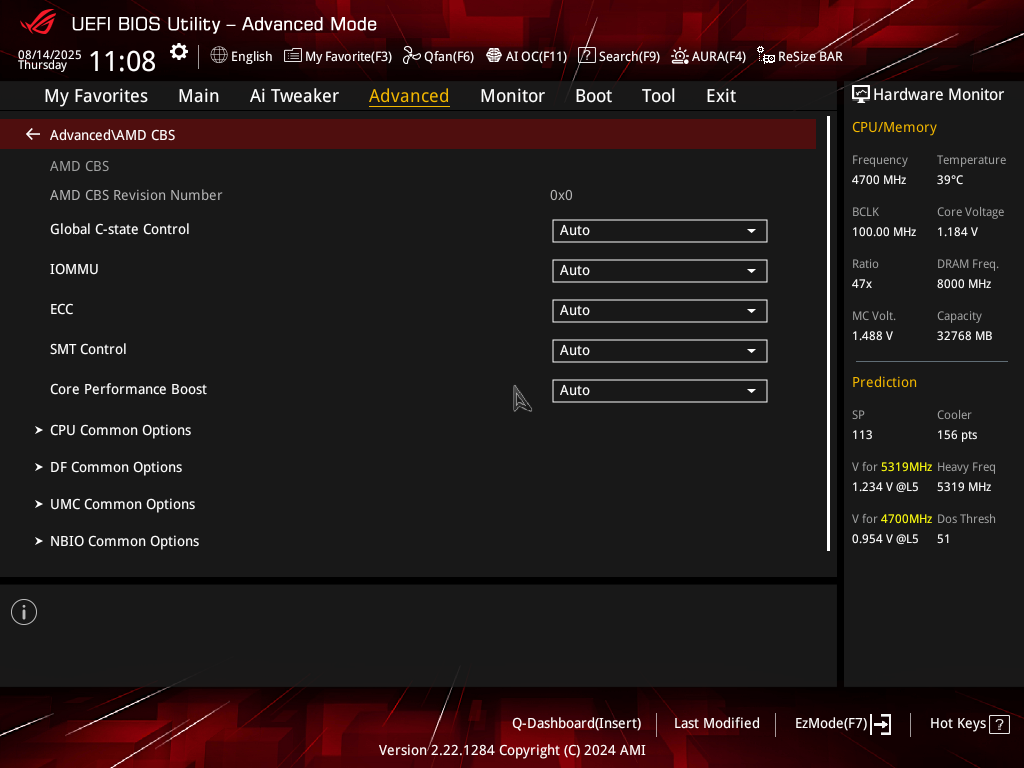Expand CPU Common Options submenu
1024x768 pixels.
(120, 430)
